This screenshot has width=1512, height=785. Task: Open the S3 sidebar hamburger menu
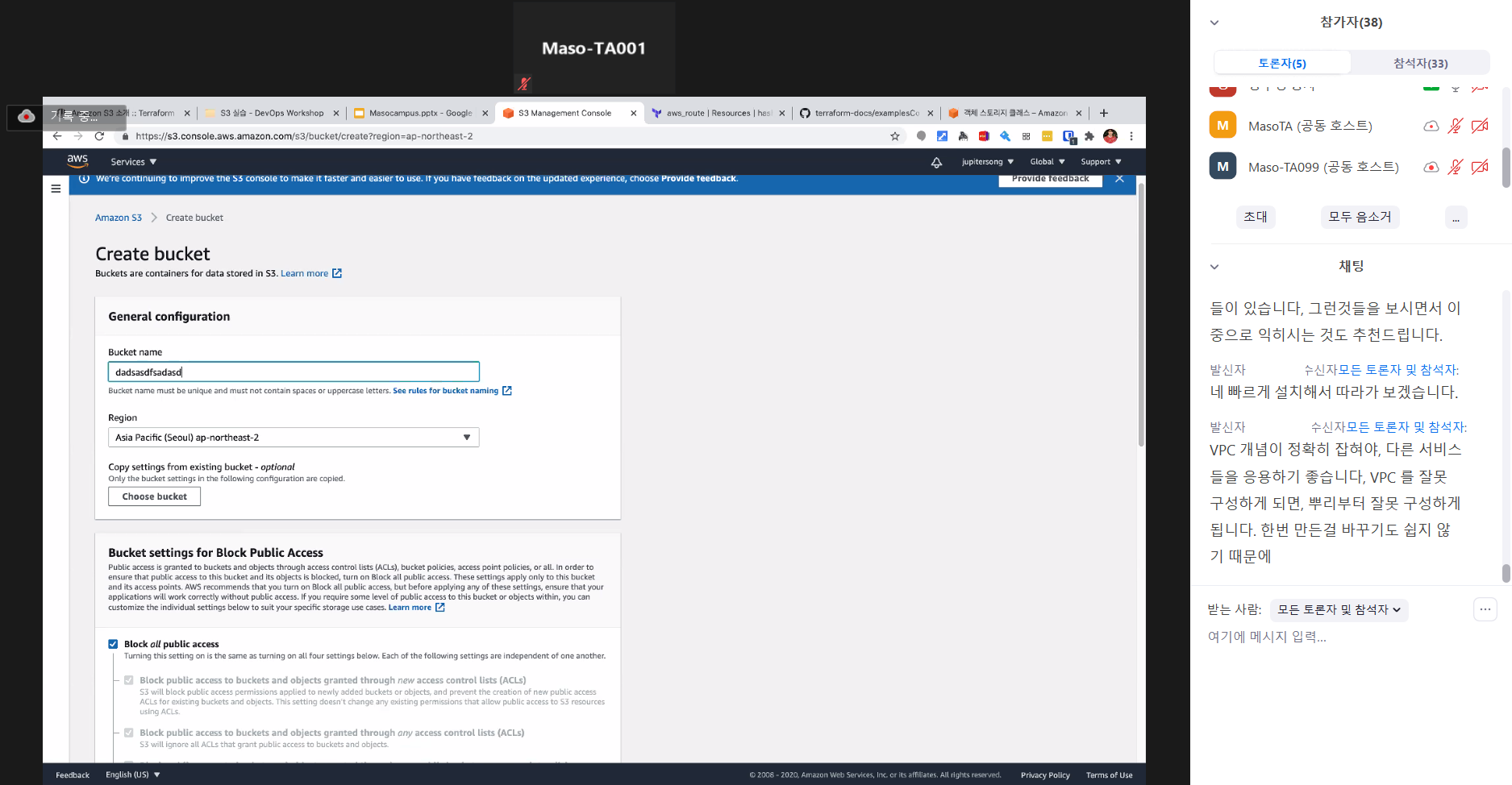click(56, 189)
